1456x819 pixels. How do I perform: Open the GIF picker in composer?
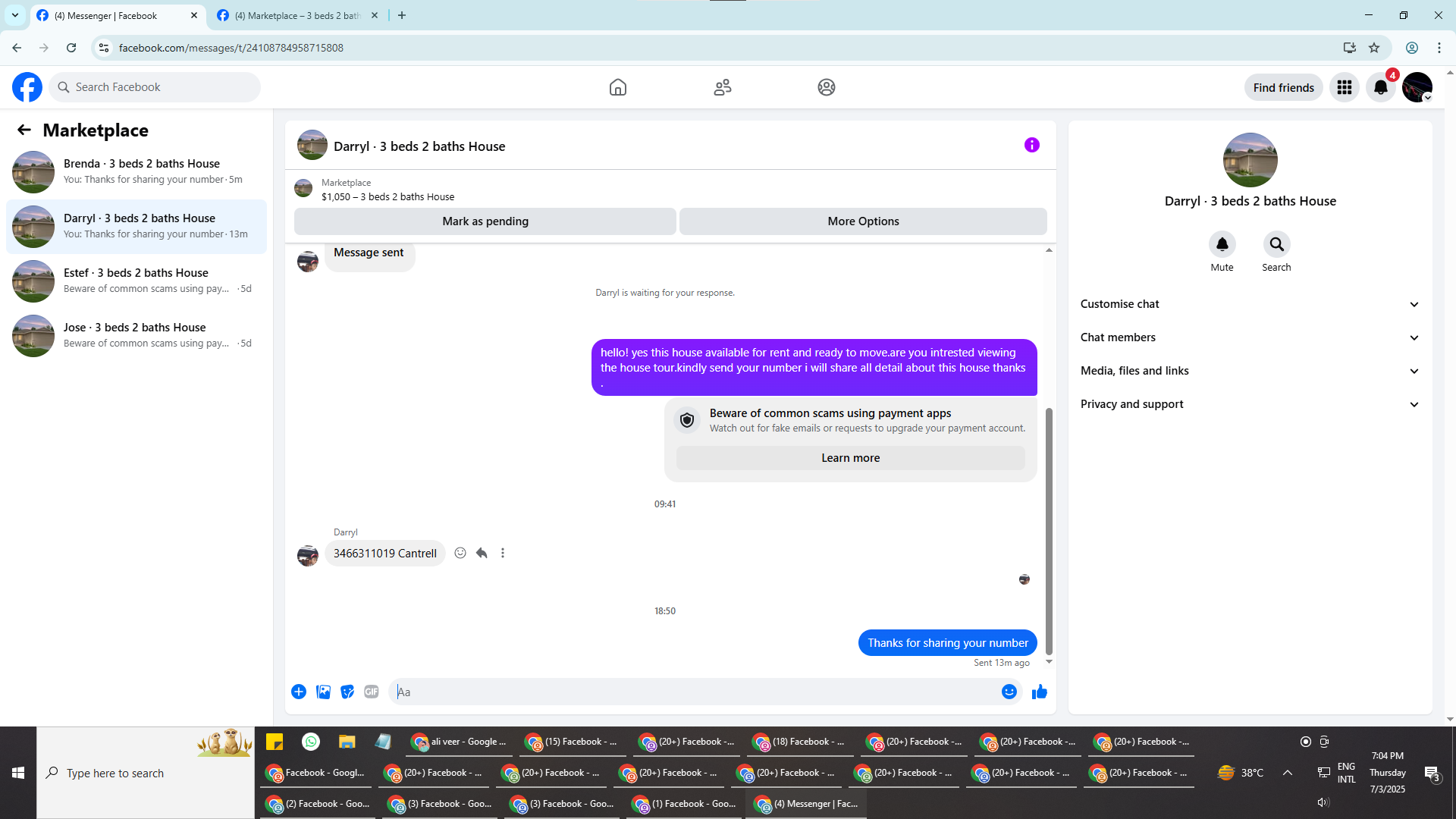pos(371,692)
